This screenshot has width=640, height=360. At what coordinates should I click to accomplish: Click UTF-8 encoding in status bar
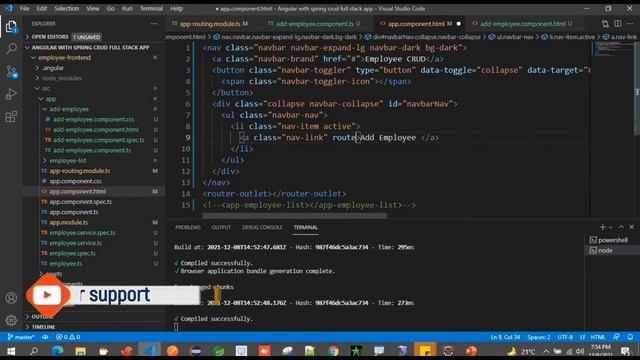(x=565, y=337)
